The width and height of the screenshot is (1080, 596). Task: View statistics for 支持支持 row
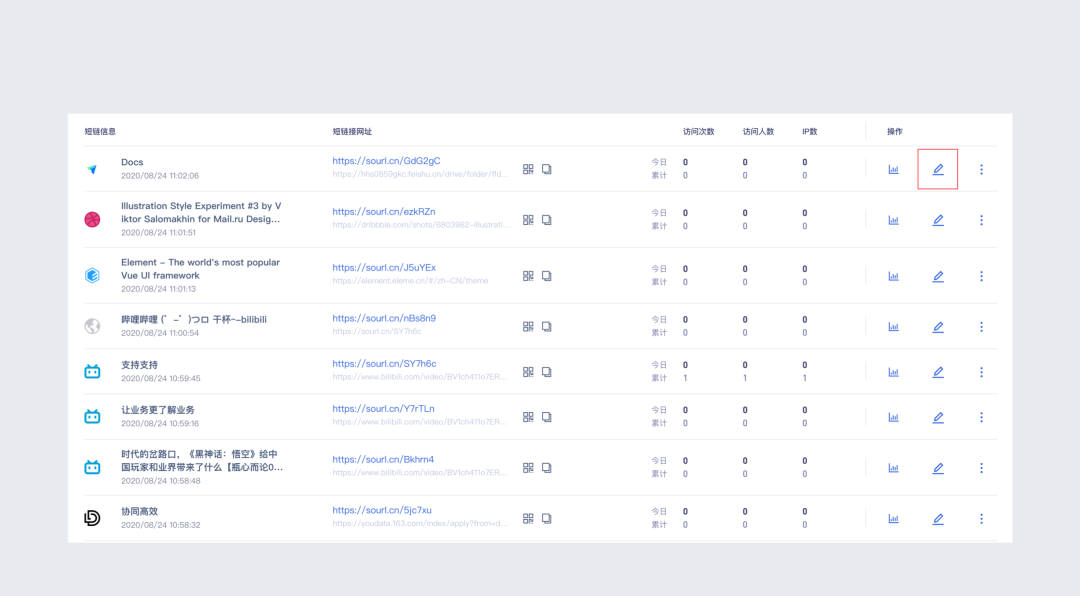[893, 372]
